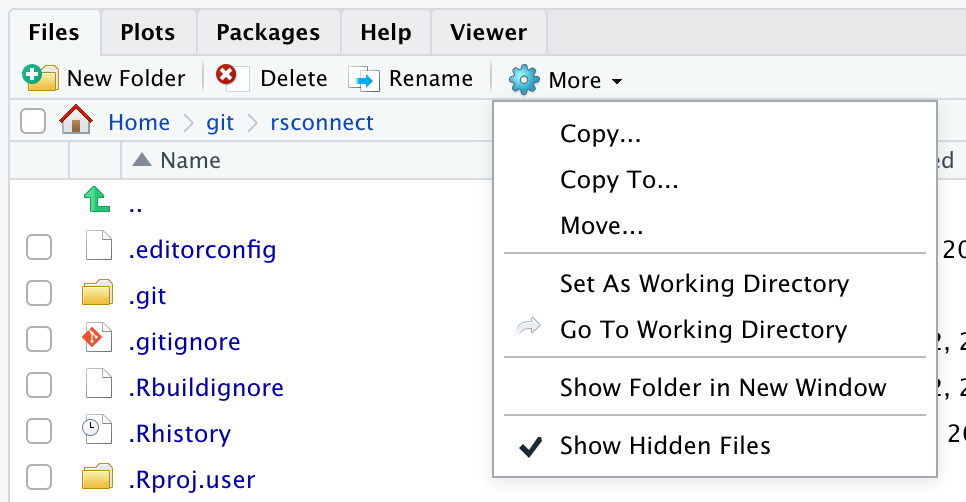The width and height of the screenshot is (966, 502).
Task: Collapse the More dropdown arrow
Action: point(617,81)
